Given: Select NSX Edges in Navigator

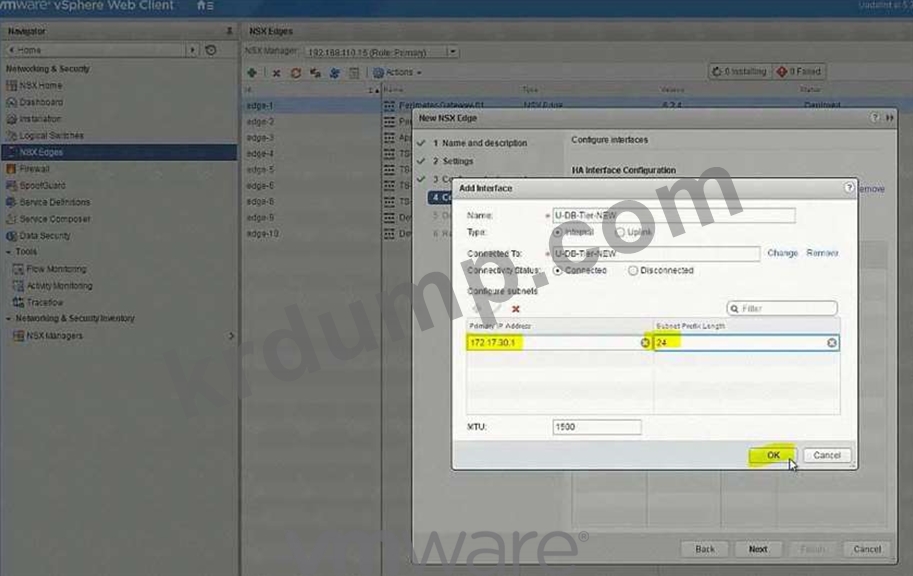Looking at the screenshot, I should click(x=119, y=152).
